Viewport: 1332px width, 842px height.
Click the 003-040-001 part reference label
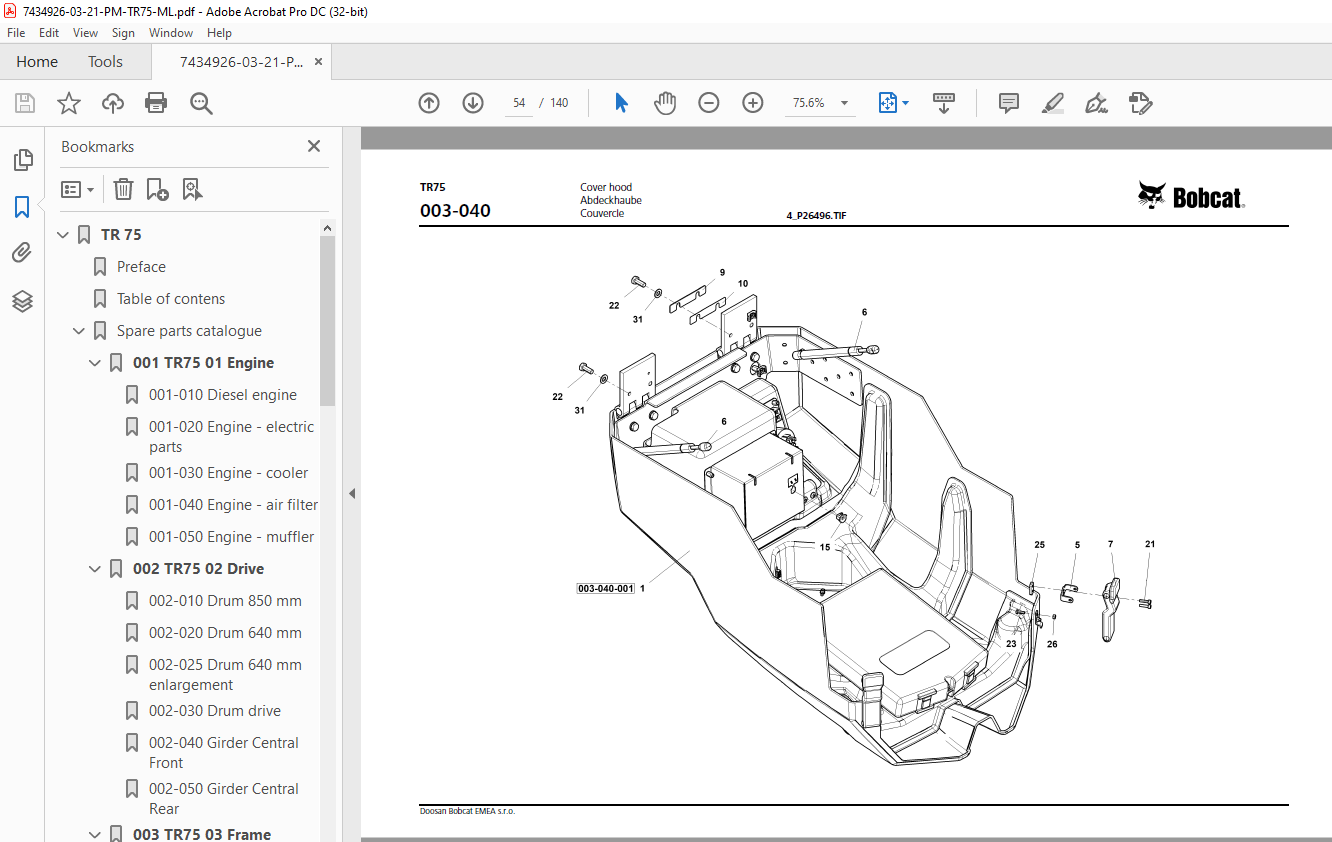pos(605,589)
